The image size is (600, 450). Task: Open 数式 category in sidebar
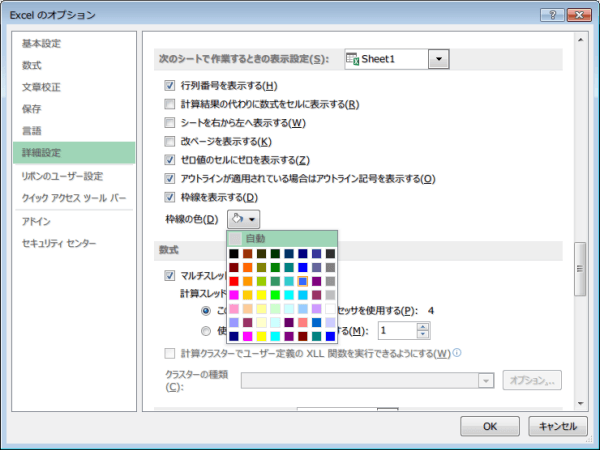tap(74, 65)
